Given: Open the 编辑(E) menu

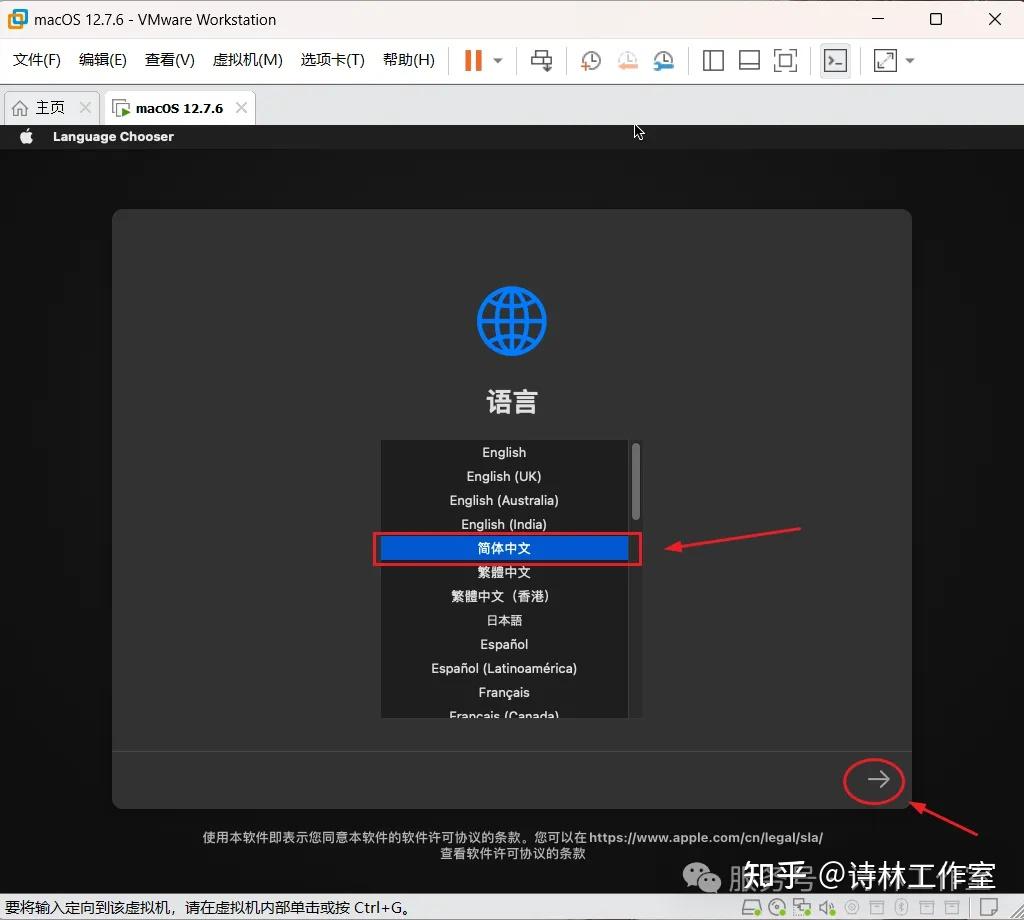Looking at the screenshot, I should click(x=103, y=60).
